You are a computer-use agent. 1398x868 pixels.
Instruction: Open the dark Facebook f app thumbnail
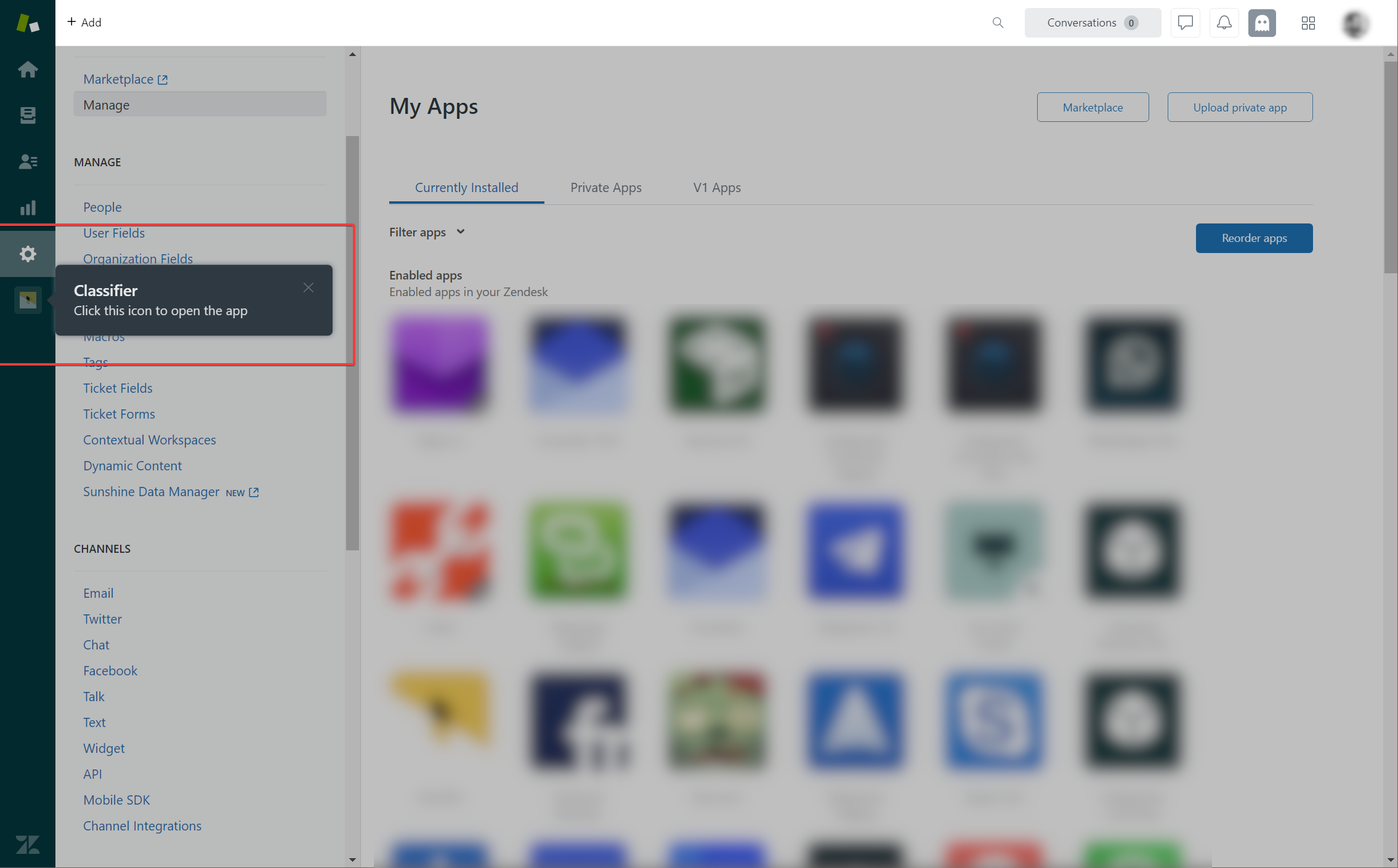pyautogui.click(x=578, y=721)
